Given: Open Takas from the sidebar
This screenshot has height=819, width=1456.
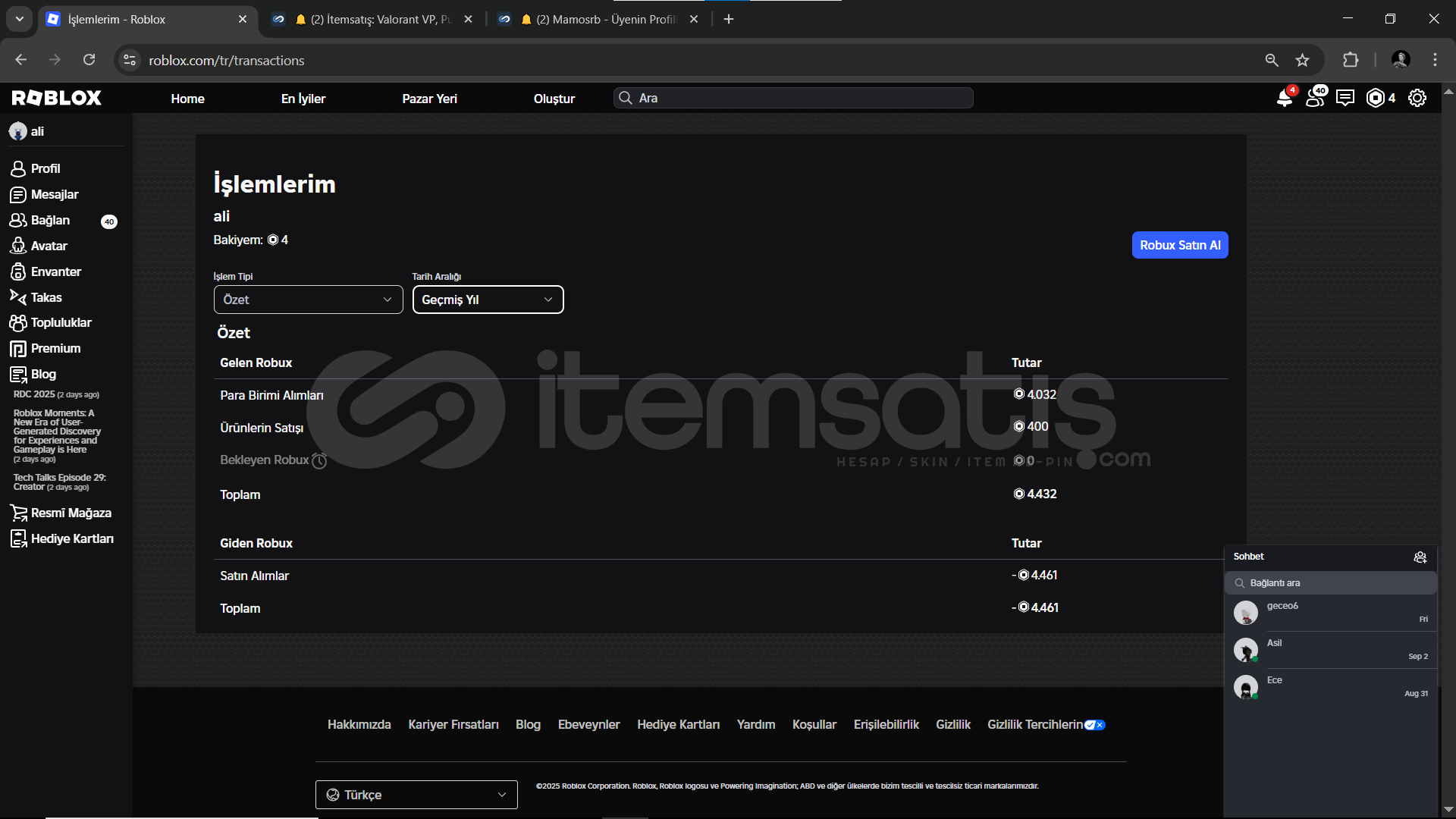Looking at the screenshot, I should point(36,297).
